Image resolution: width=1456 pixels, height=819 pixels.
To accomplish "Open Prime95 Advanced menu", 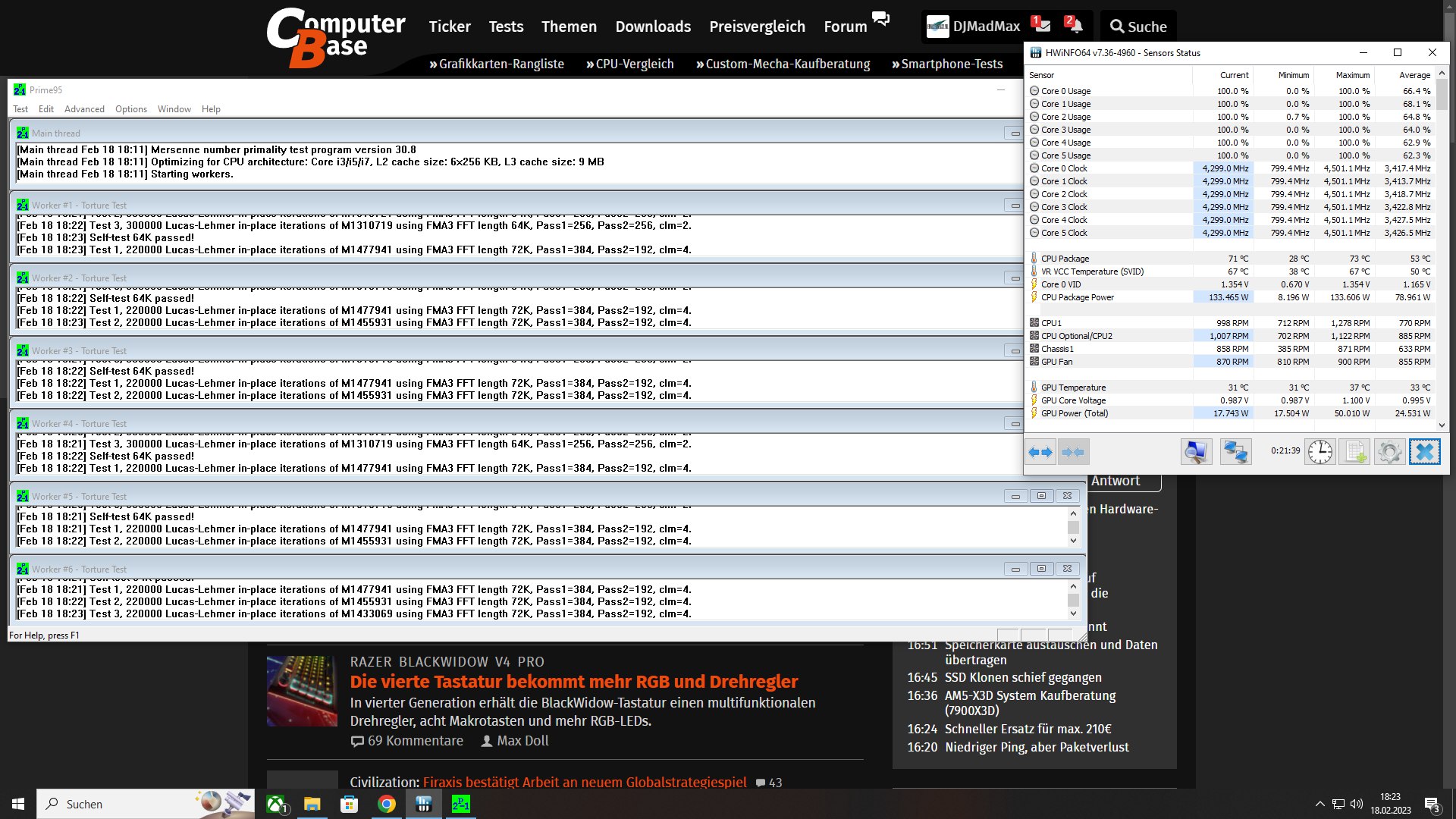I will pos(84,109).
